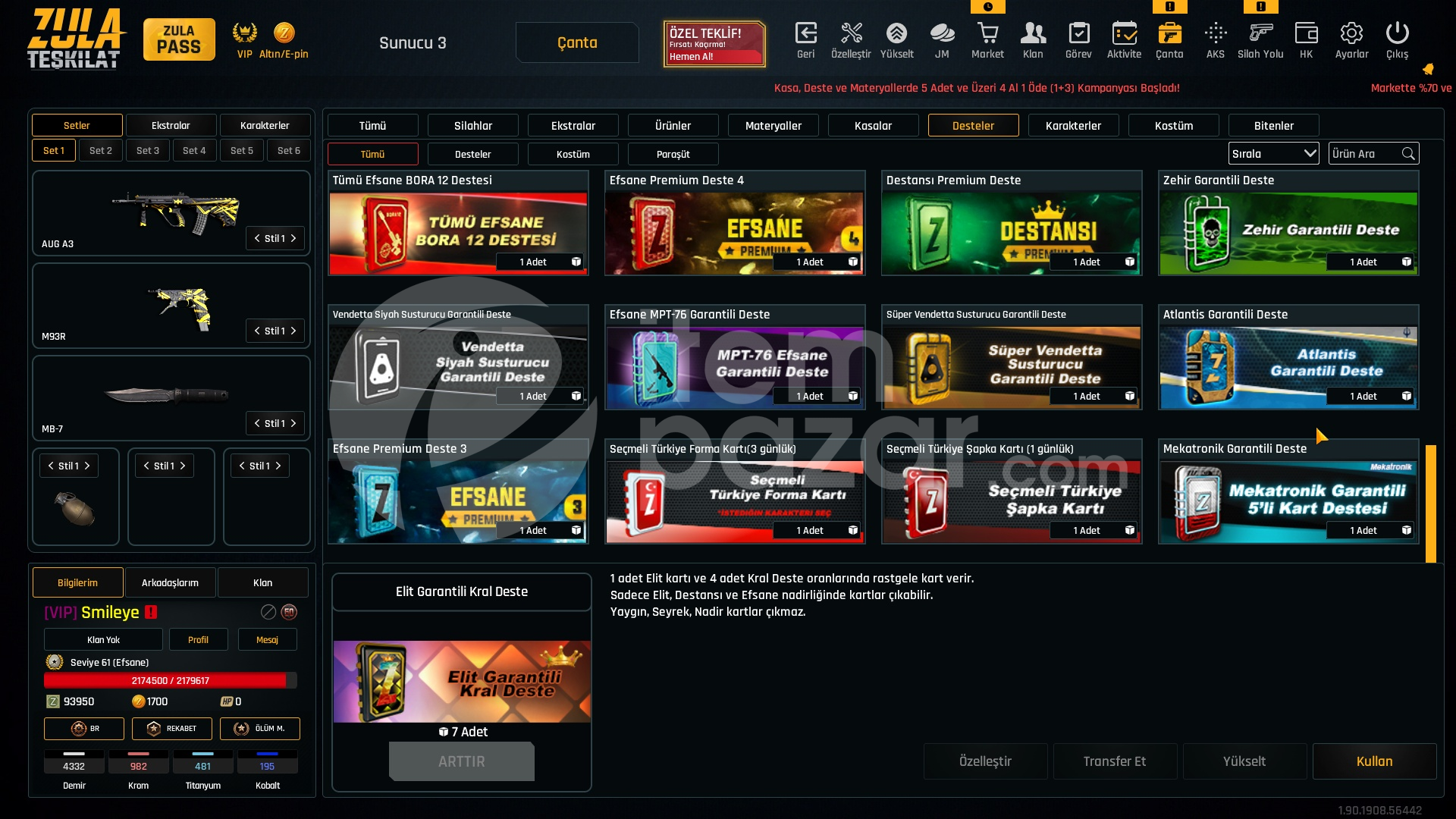Click the ARTTIR button

point(461,761)
